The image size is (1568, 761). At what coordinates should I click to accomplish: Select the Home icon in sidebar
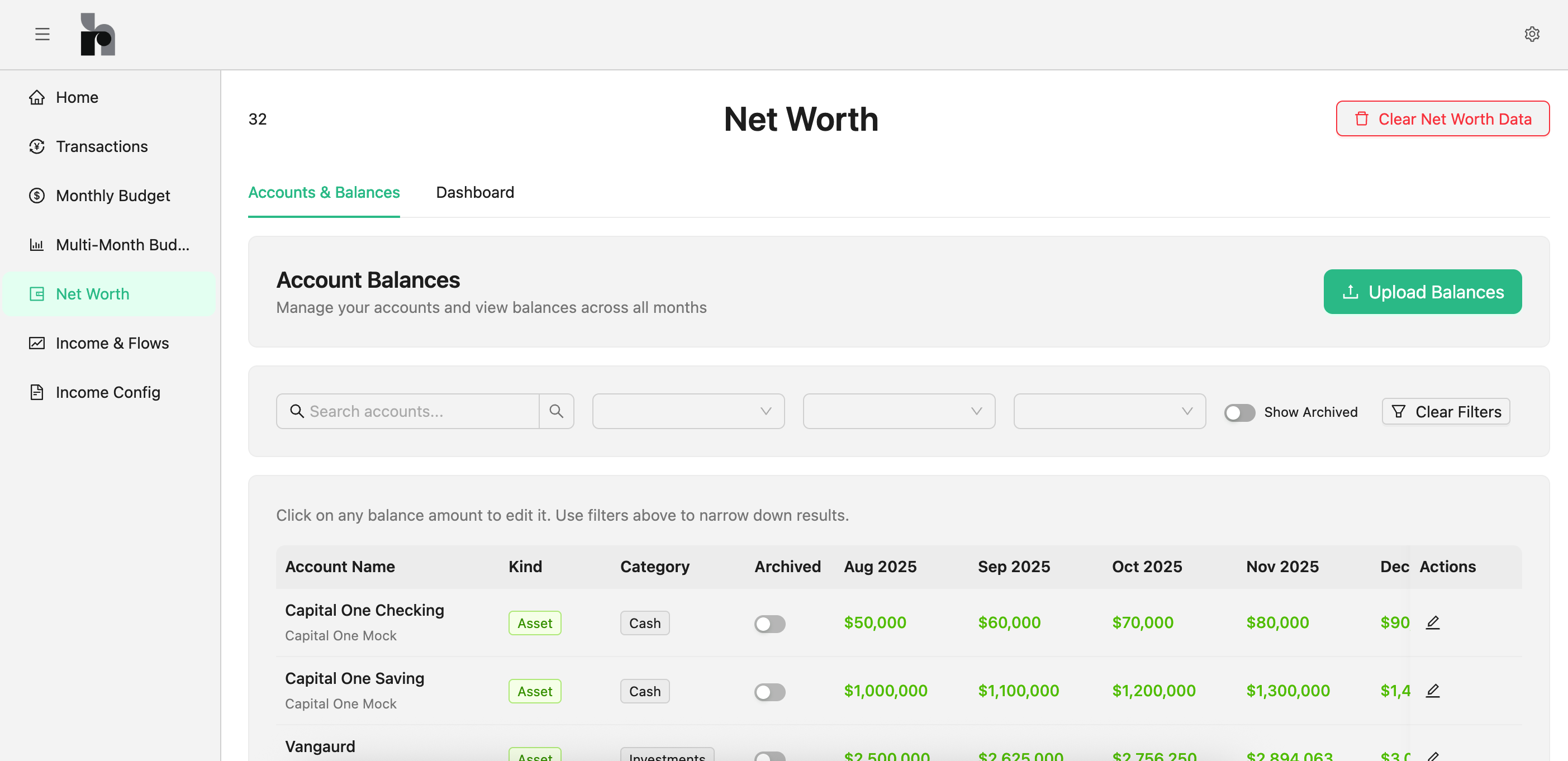pyautogui.click(x=37, y=97)
